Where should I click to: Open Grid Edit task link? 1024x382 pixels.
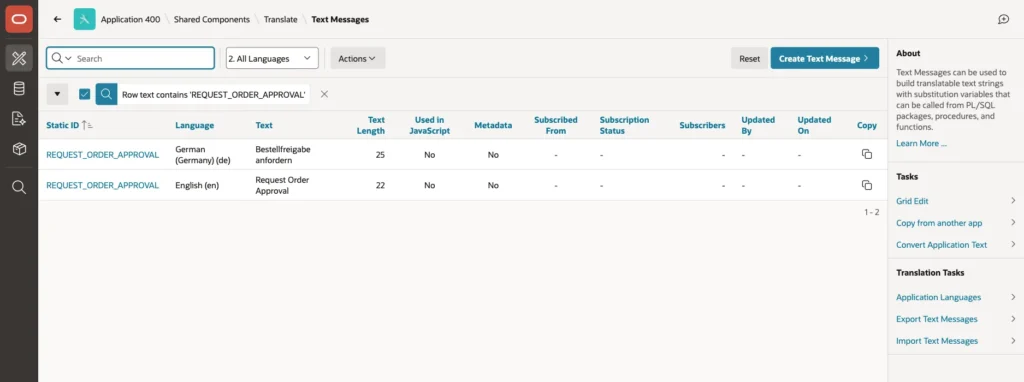pyautogui.click(x=912, y=201)
